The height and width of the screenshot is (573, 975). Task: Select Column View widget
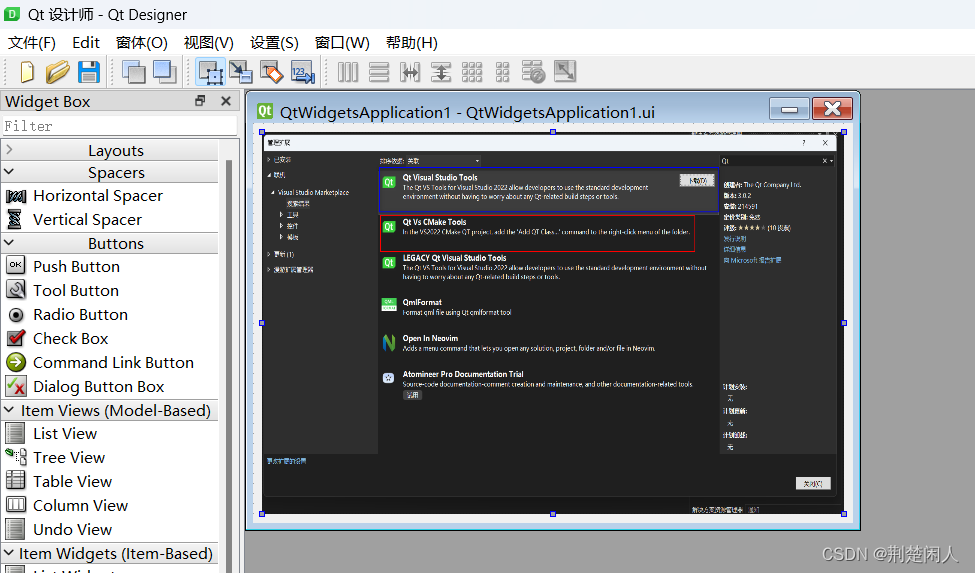[80, 506]
